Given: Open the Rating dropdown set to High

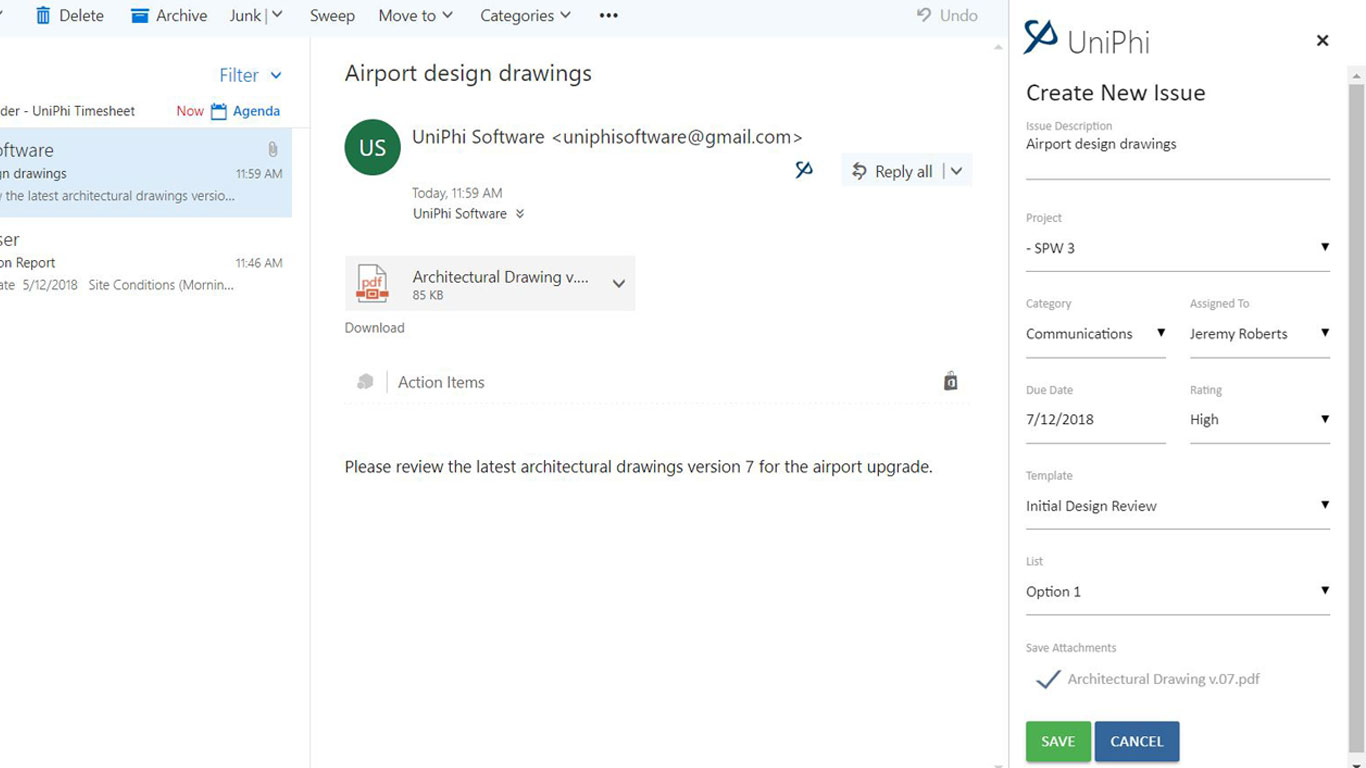Looking at the screenshot, I should tap(1259, 420).
